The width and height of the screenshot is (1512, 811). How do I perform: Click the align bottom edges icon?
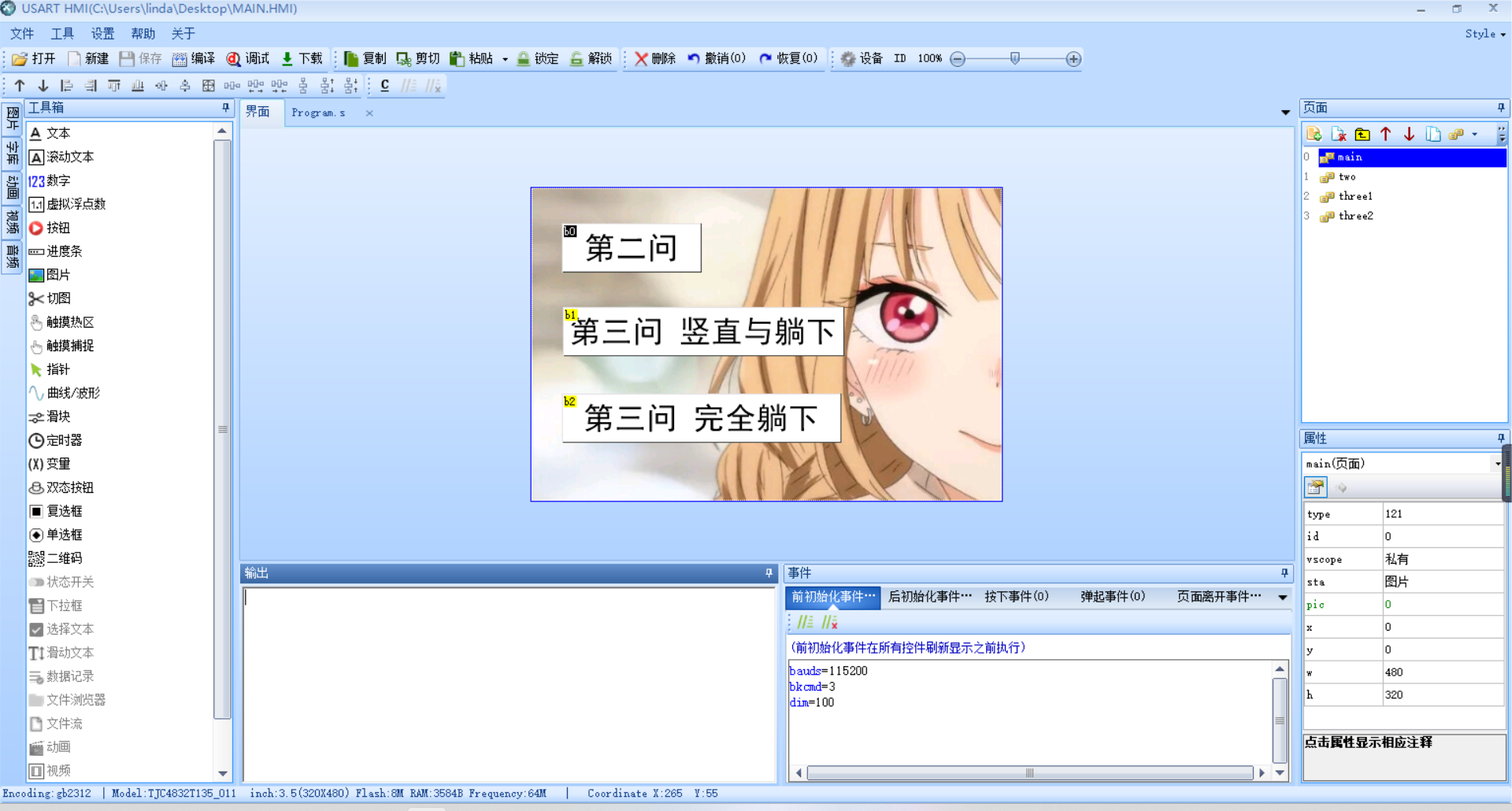click(138, 86)
